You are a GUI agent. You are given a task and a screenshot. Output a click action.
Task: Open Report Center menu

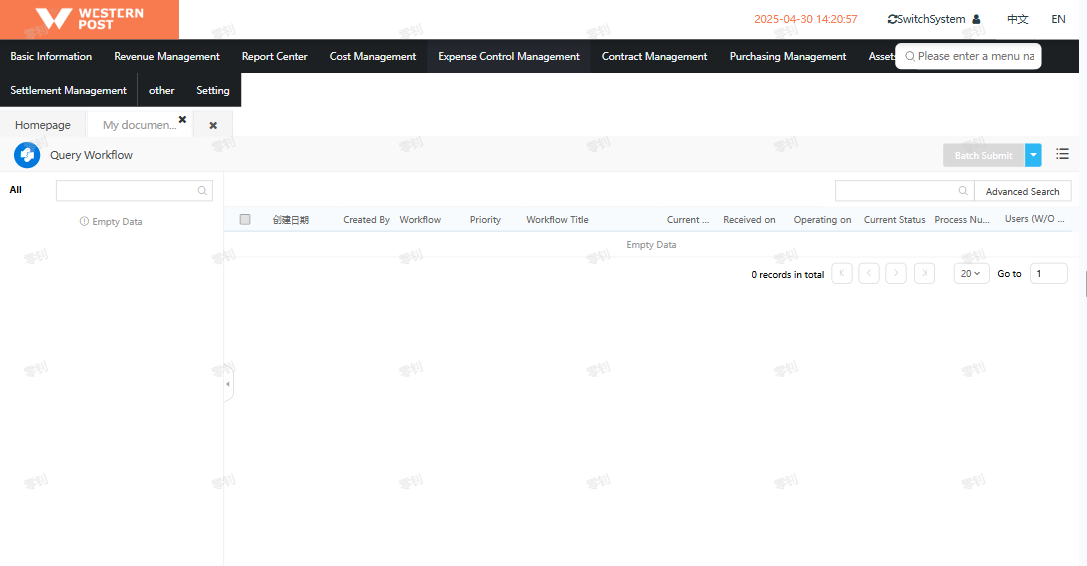tap(275, 56)
